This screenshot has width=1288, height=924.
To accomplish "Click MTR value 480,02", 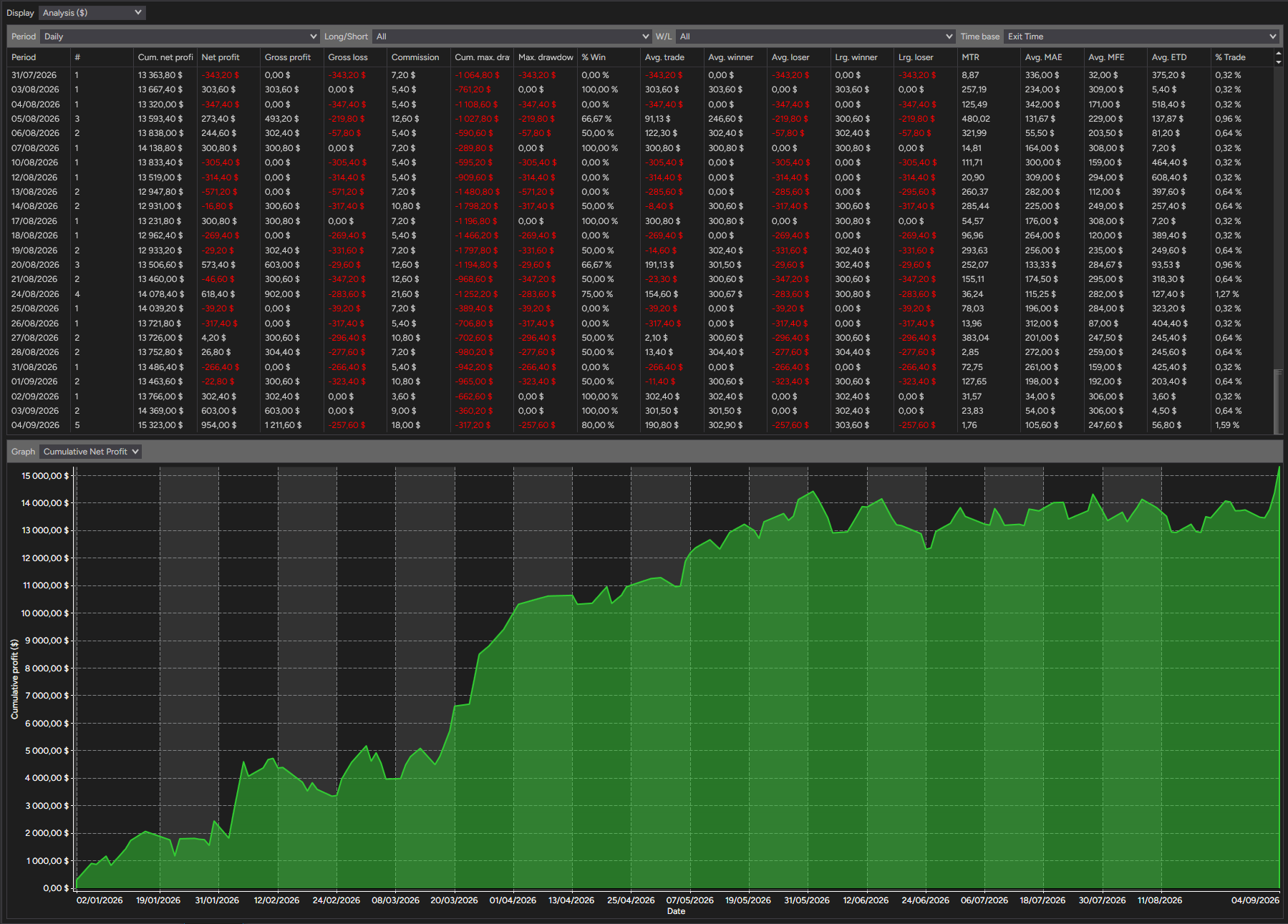I will pos(976,119).
